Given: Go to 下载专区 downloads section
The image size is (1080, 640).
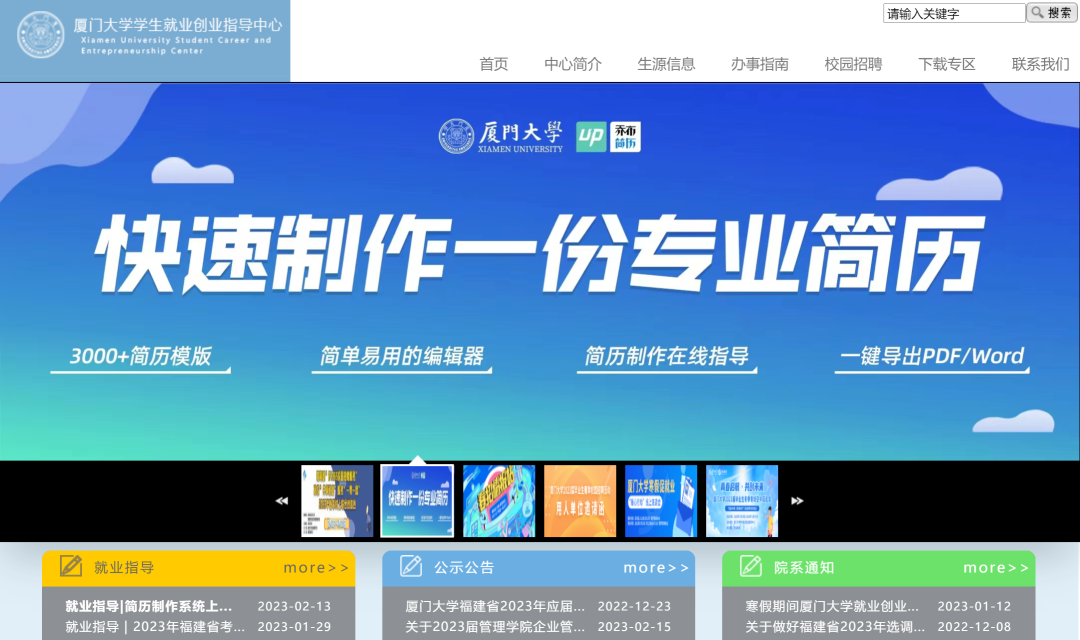Looking at the screenshot, I should (x=946, y=64).
